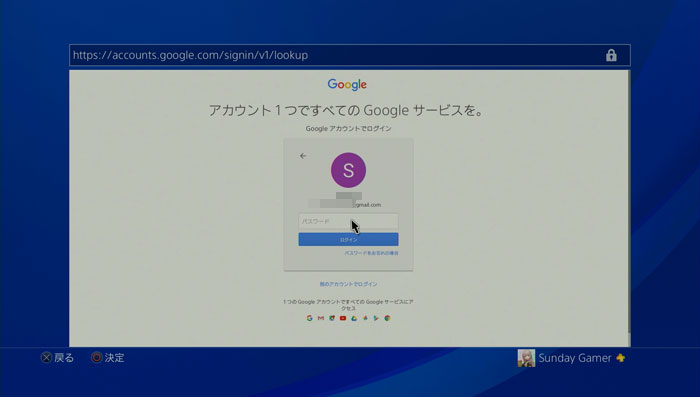The width and height of the screenshot is (700, 397).
Task: Click the browser page vertical scrollbar
Action: [629, 208]
